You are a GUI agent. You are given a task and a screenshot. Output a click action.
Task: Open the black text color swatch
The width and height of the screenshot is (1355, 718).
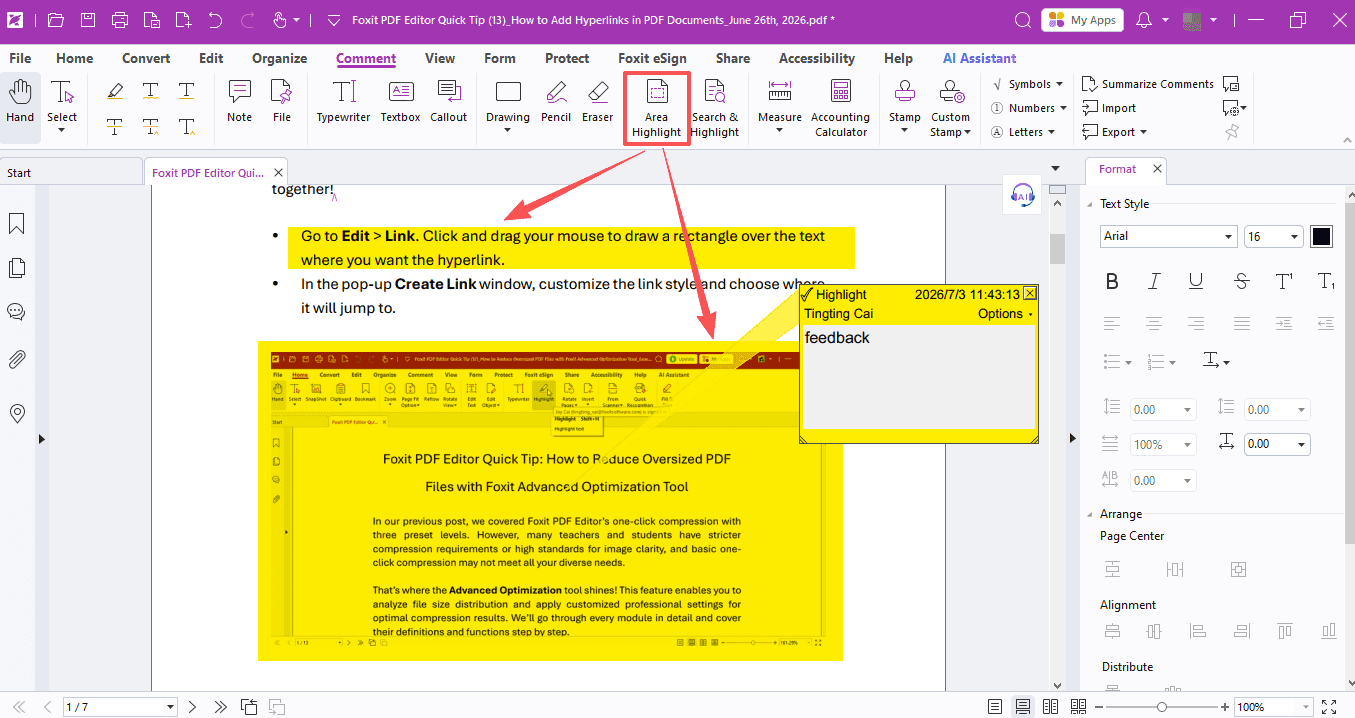1322,236
